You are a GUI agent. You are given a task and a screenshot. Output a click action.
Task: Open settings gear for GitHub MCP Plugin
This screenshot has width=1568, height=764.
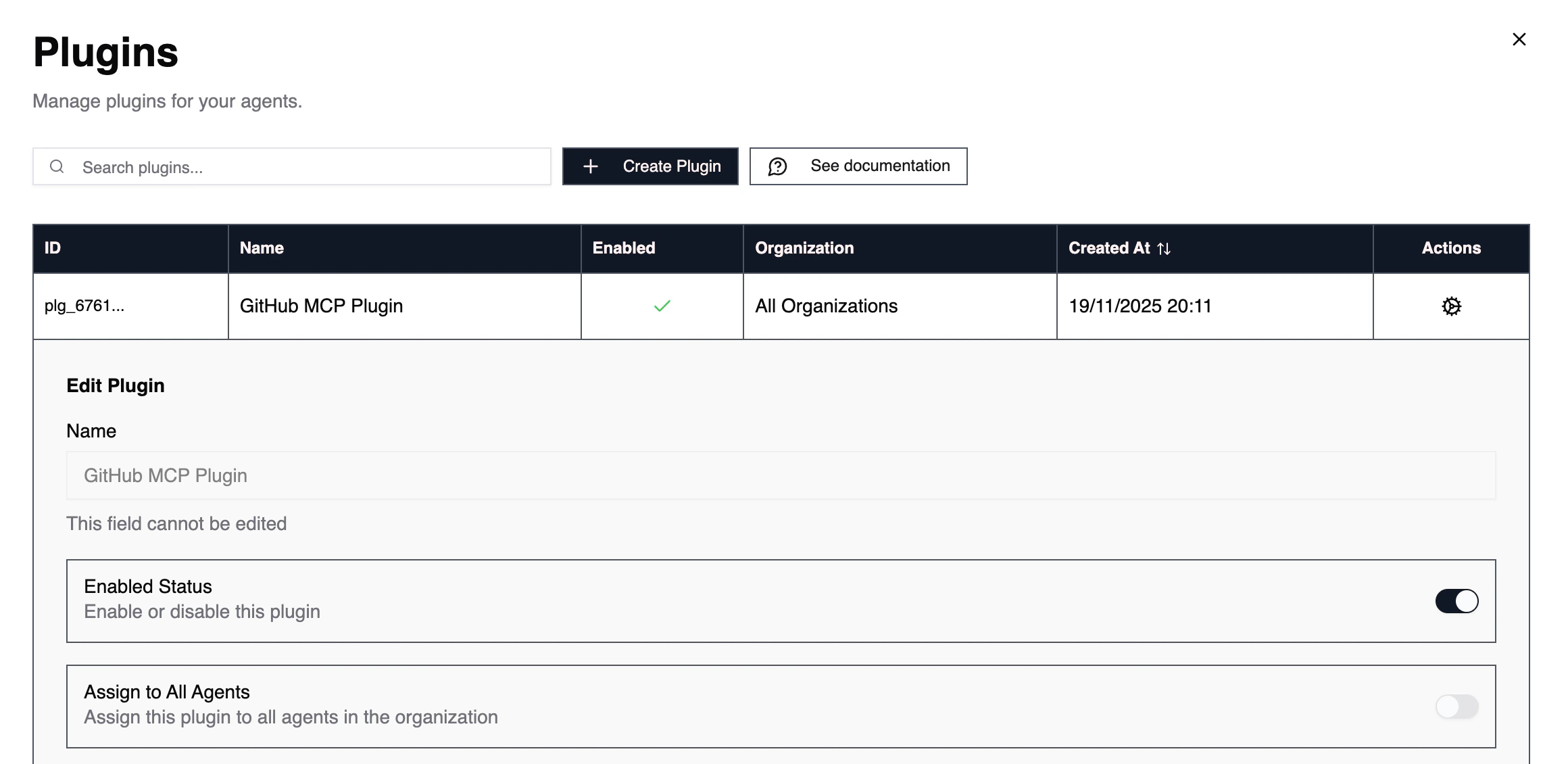tap(1451, 306)
